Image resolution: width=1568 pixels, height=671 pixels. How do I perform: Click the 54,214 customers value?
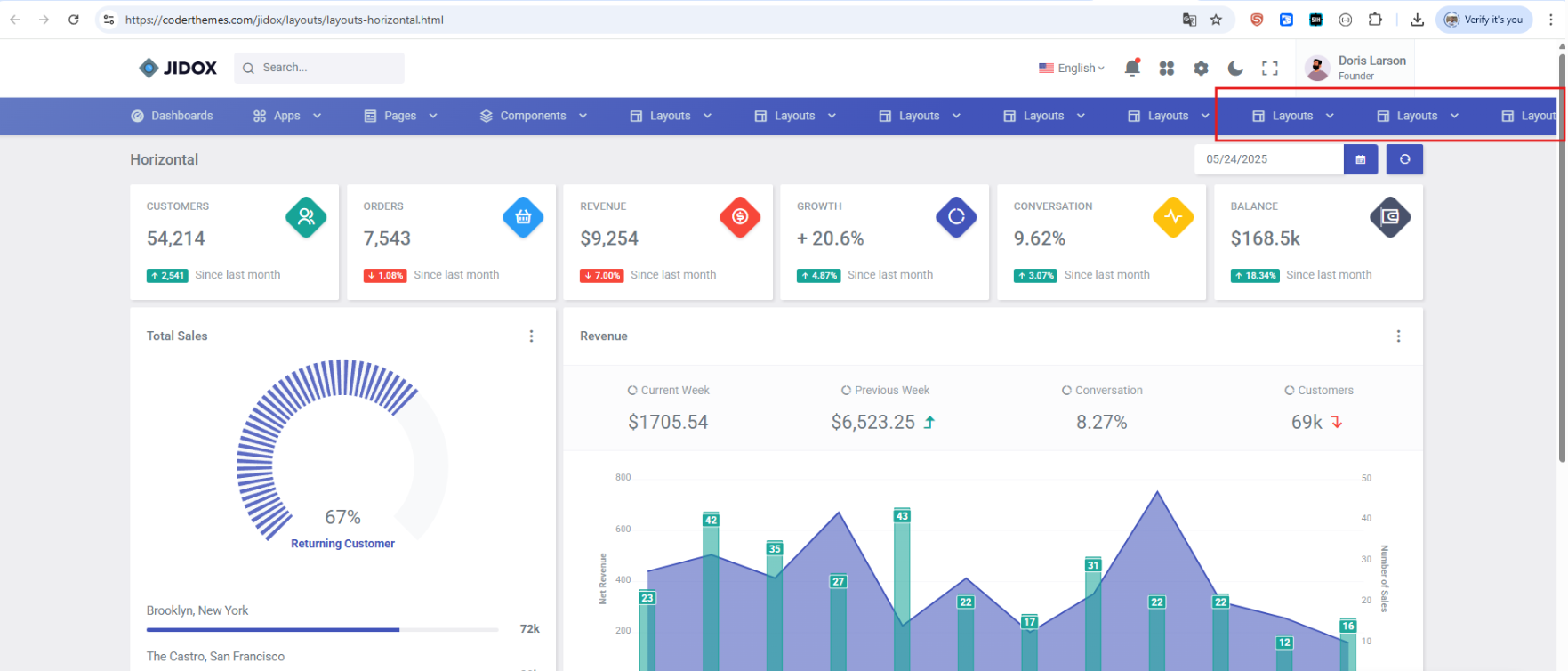pyautogui.click(x=175, y=238)
